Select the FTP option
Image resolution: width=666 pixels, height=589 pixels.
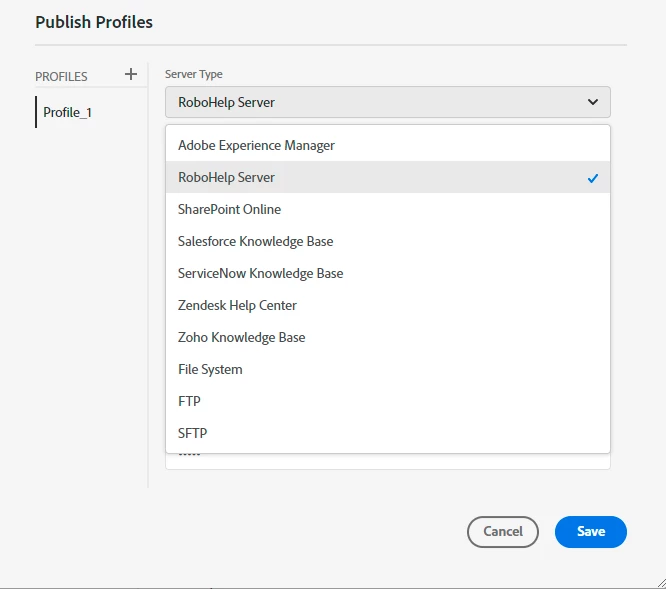189,401
